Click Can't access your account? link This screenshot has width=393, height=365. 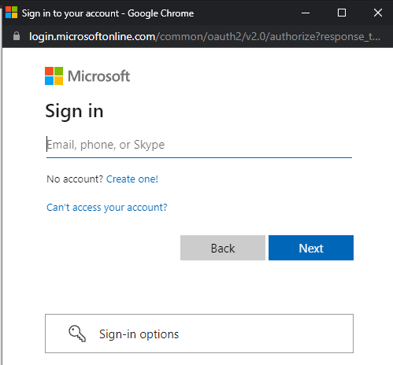[x=107, y=207]
